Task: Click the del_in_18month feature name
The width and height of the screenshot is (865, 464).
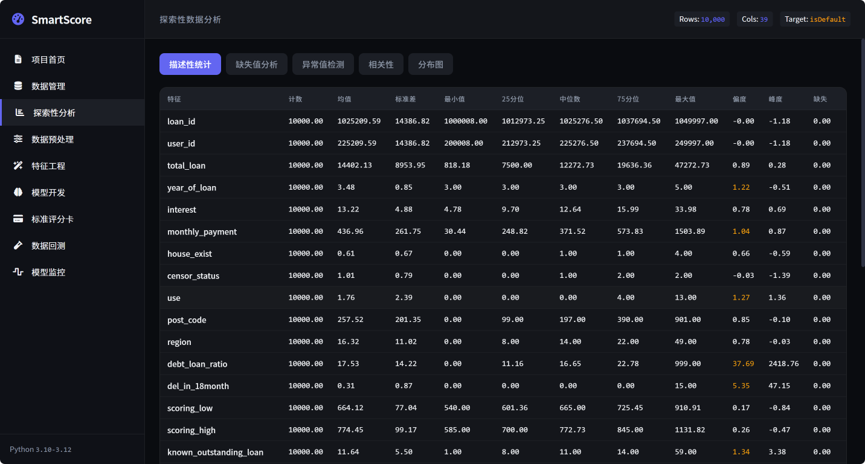Action: 198,386
